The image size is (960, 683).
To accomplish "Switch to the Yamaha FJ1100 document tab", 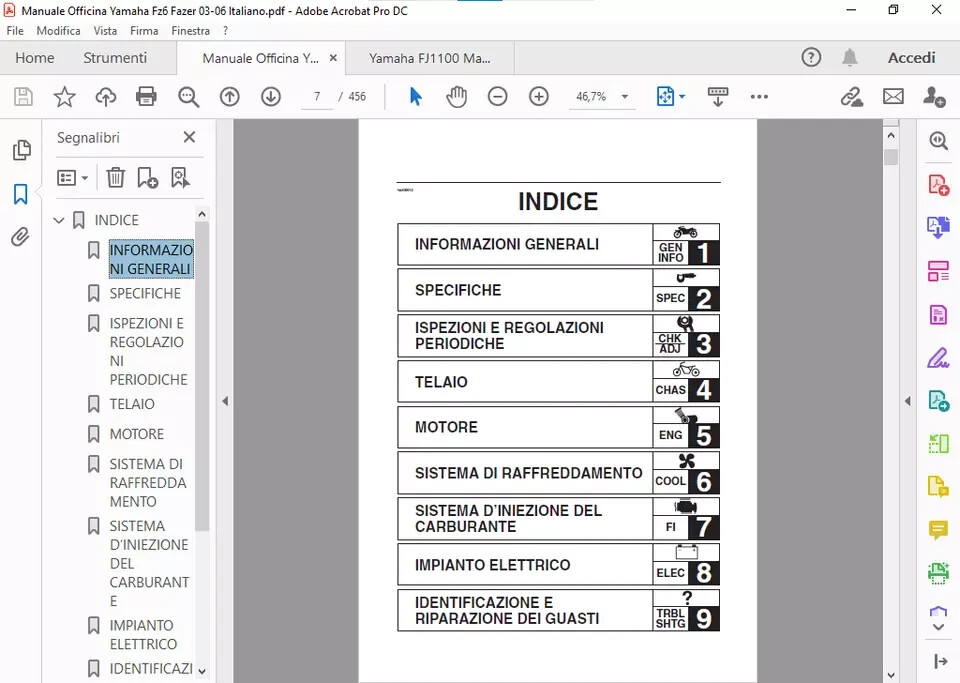I will 430,58.
